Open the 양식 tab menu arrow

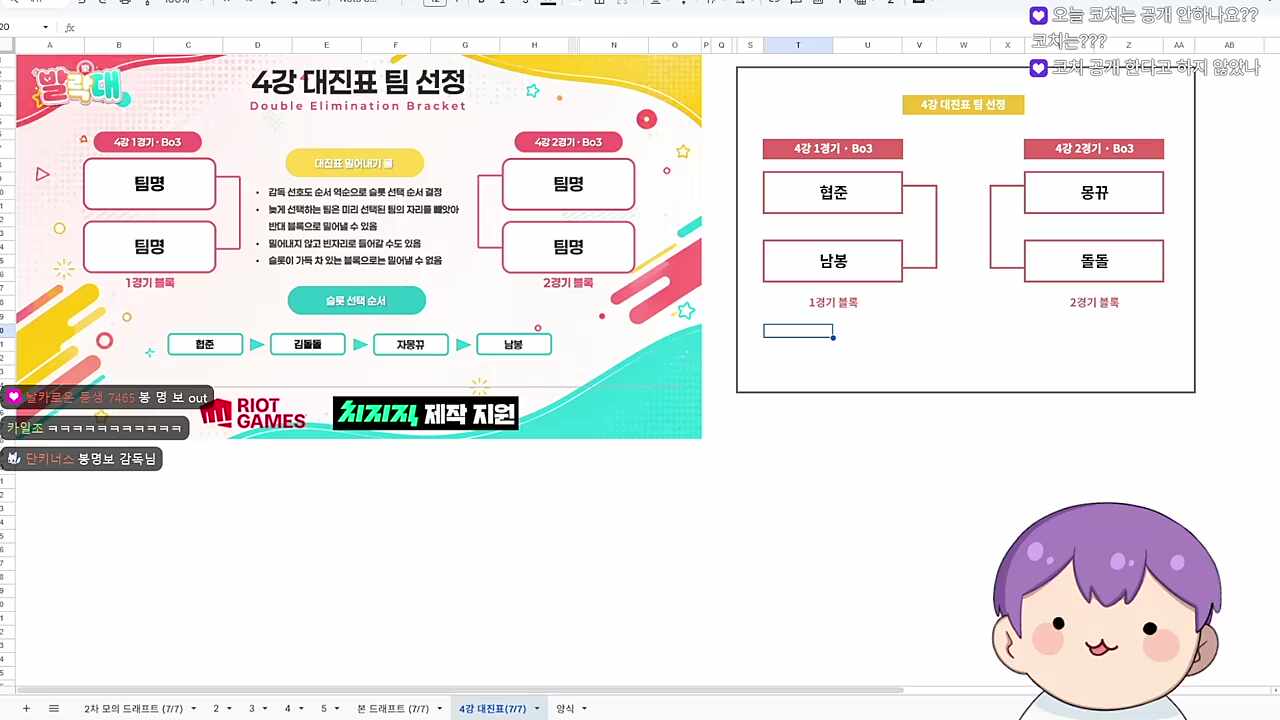tap(584, 709)
